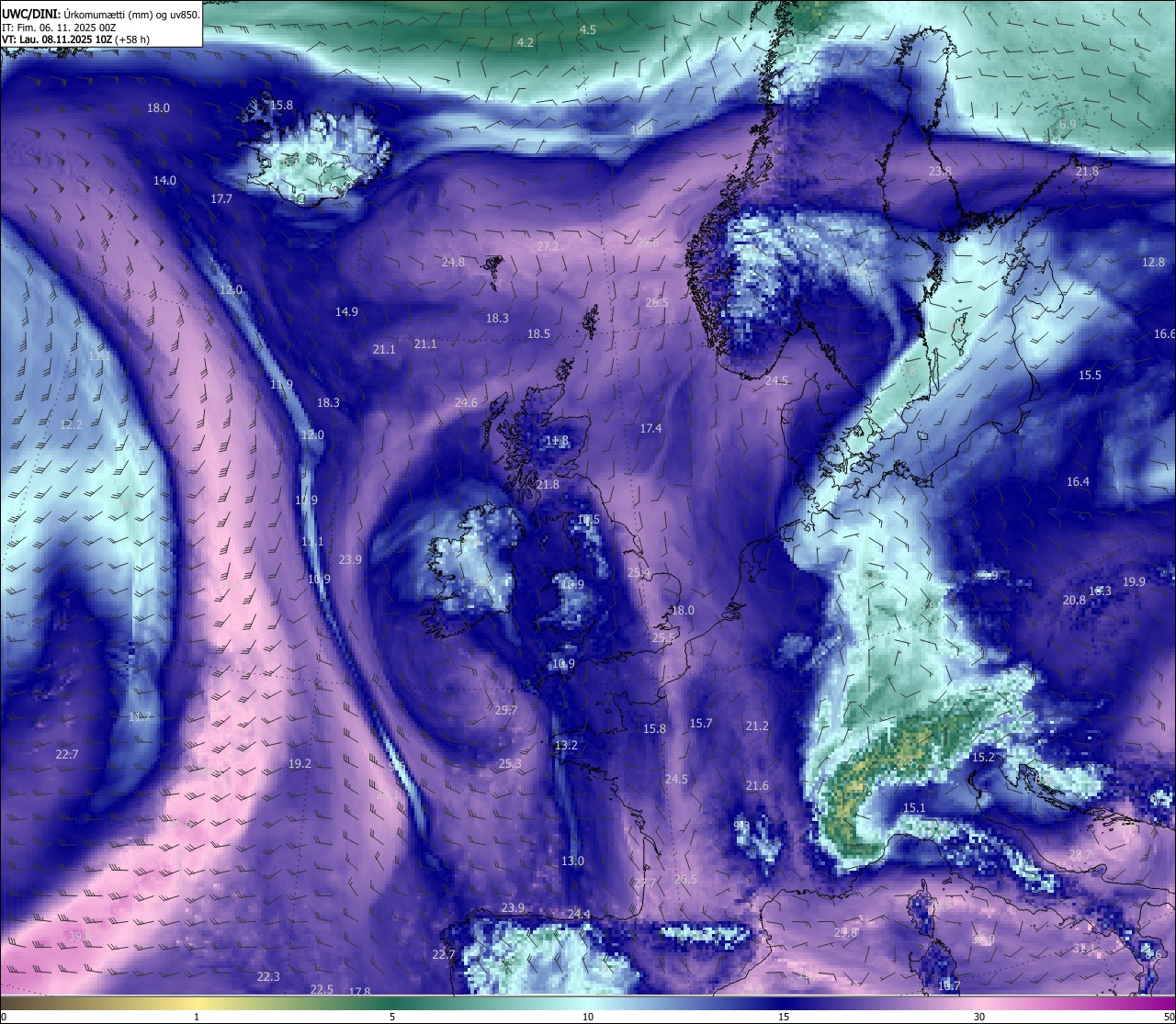Select the 19.9 value on the right
The height and width of the screenshot is (1024, 1176).
click(x=1134, y=581)
